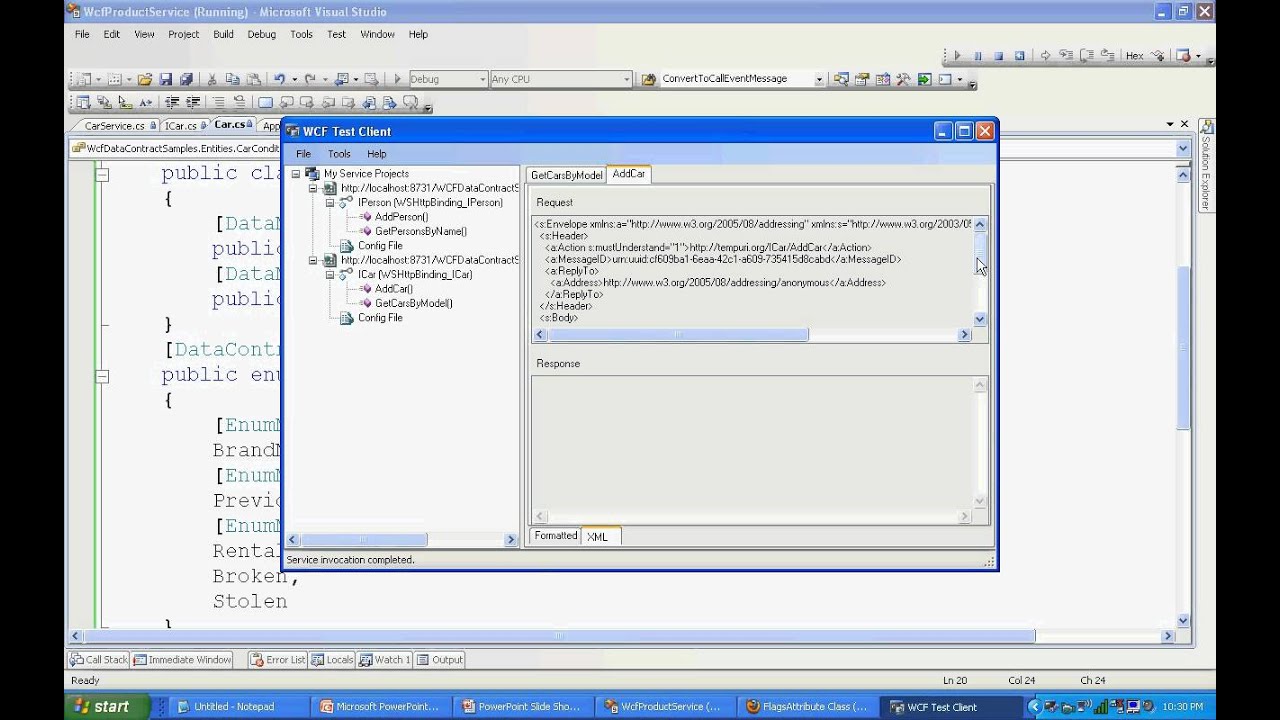This screenshot has height=720, width=1280.
Task: Click the Step Into icon
Action: tap(1066, 56)
